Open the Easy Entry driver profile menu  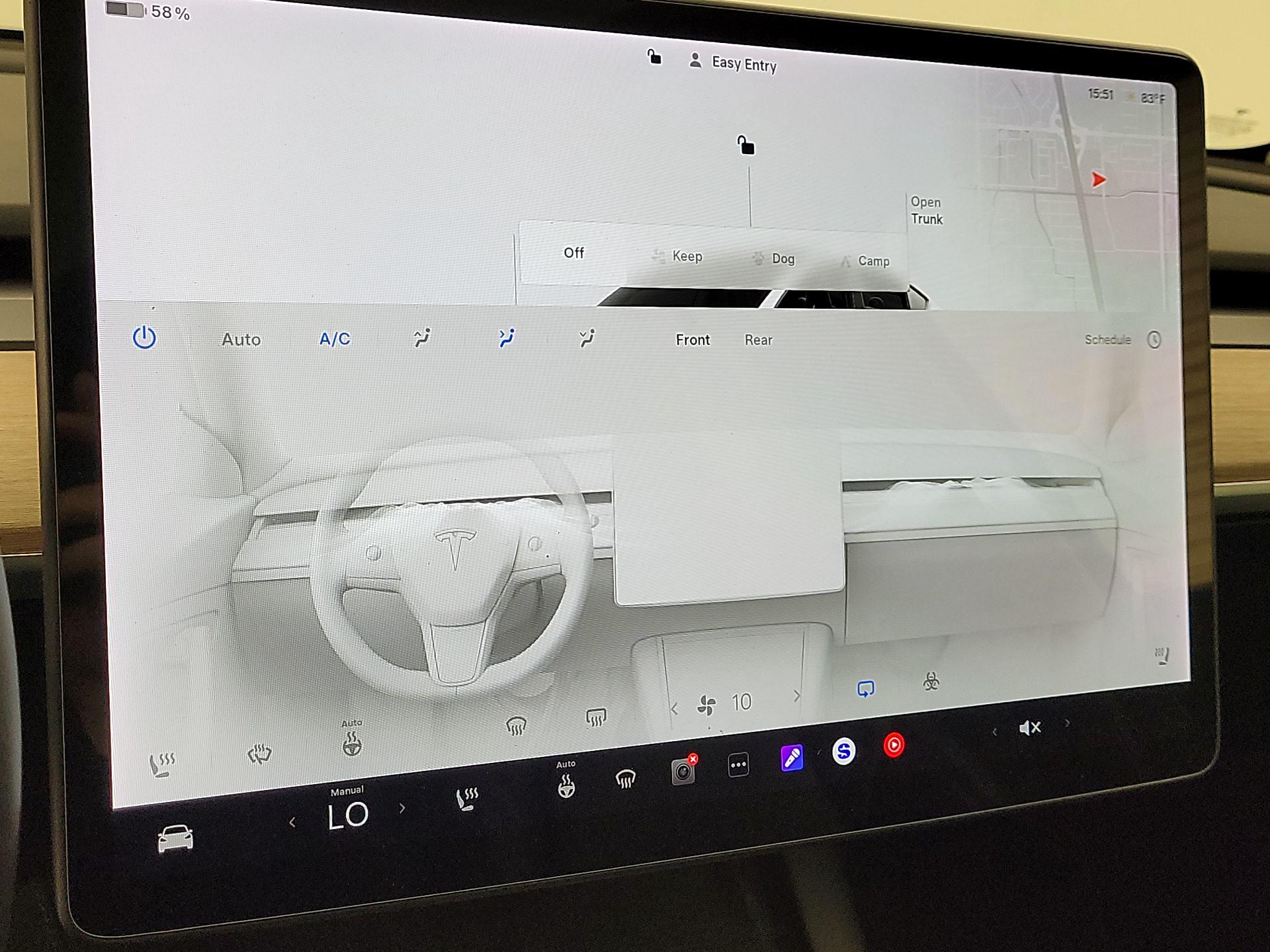click(733, 63)
